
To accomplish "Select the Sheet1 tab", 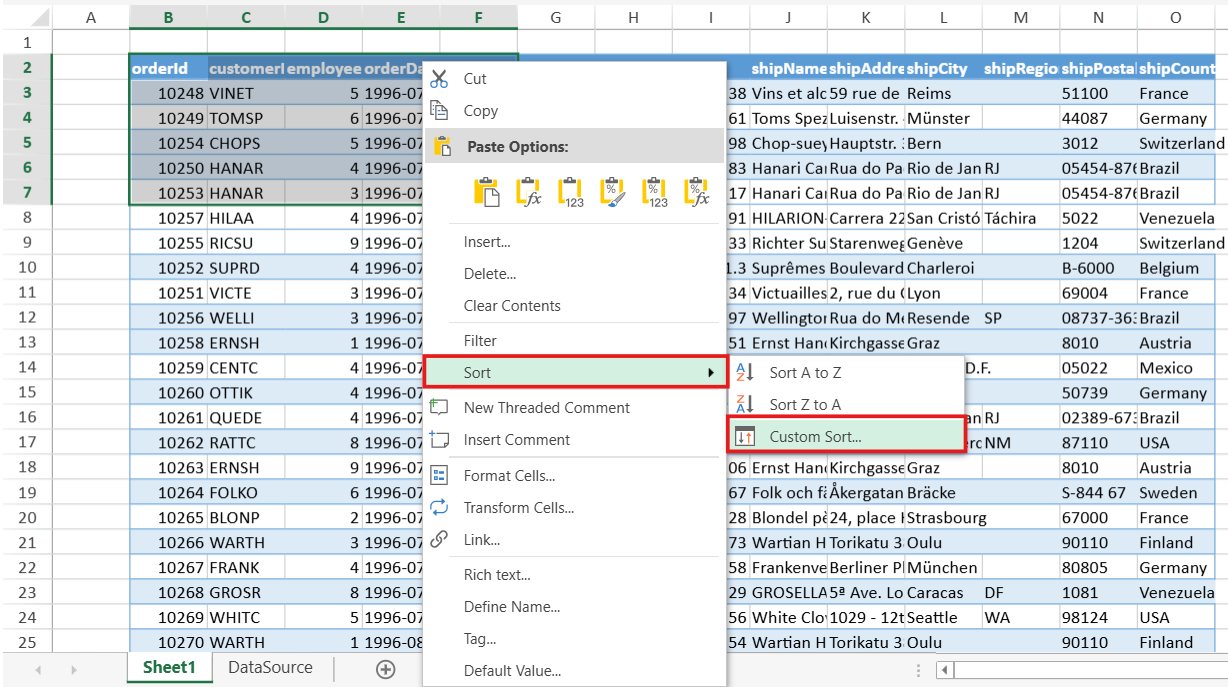I will tap(169, 668).
